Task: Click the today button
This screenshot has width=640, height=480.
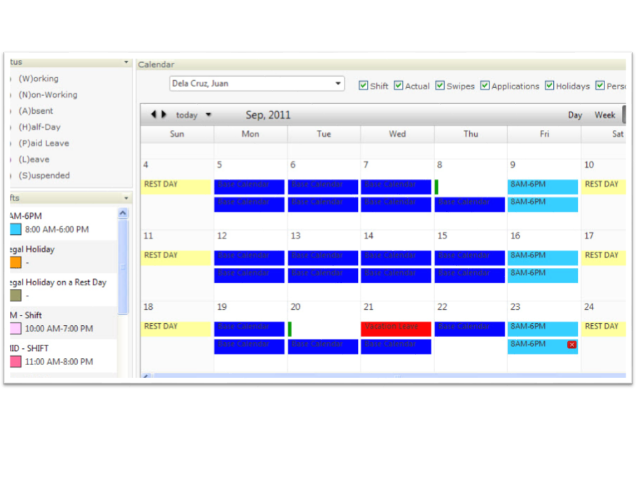Action: (187, 115)
